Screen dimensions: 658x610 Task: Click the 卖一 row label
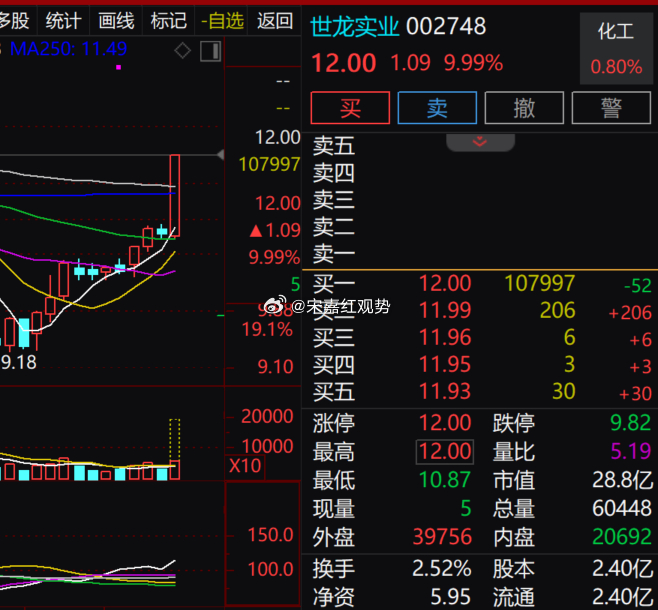coord(334,253)
